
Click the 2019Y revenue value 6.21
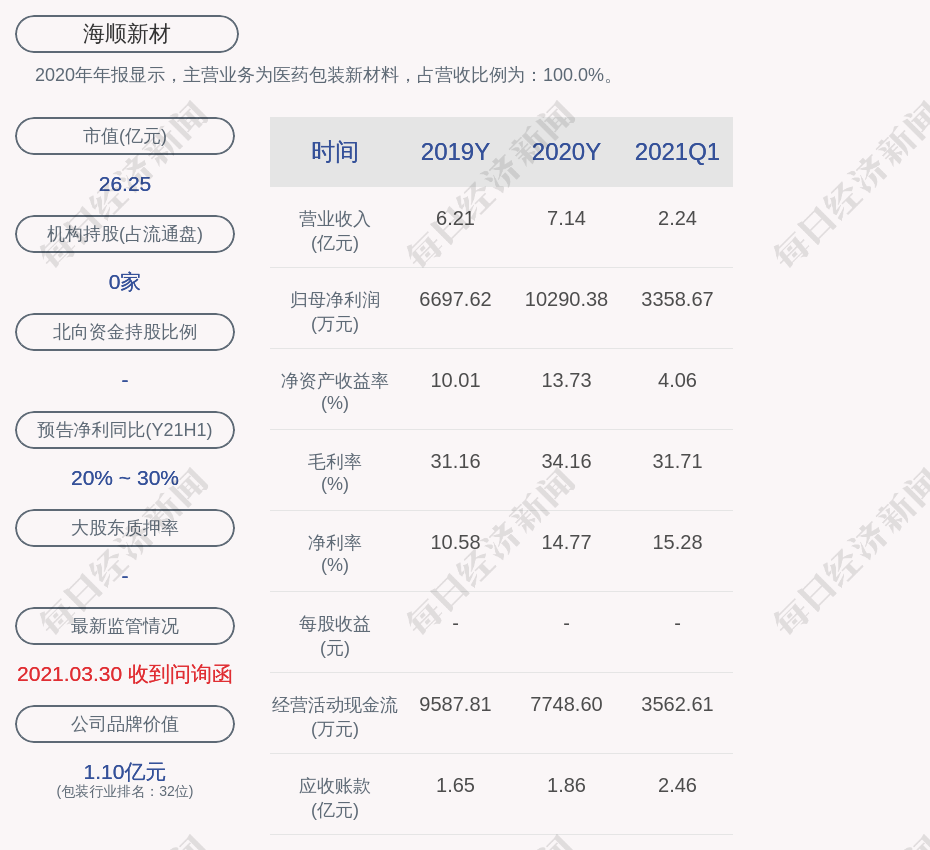point(456,219)
